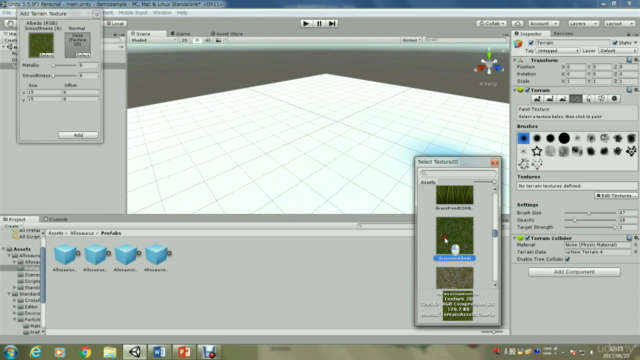Pick the star outline brush
The height and width of the screenshot is (360, 640).
coord(537,151)
